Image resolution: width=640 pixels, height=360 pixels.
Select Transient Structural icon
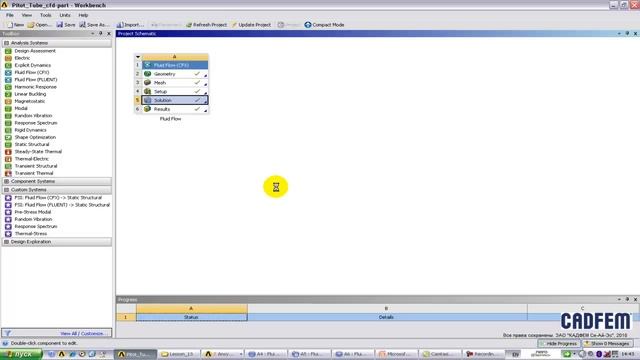coord(8,166)
